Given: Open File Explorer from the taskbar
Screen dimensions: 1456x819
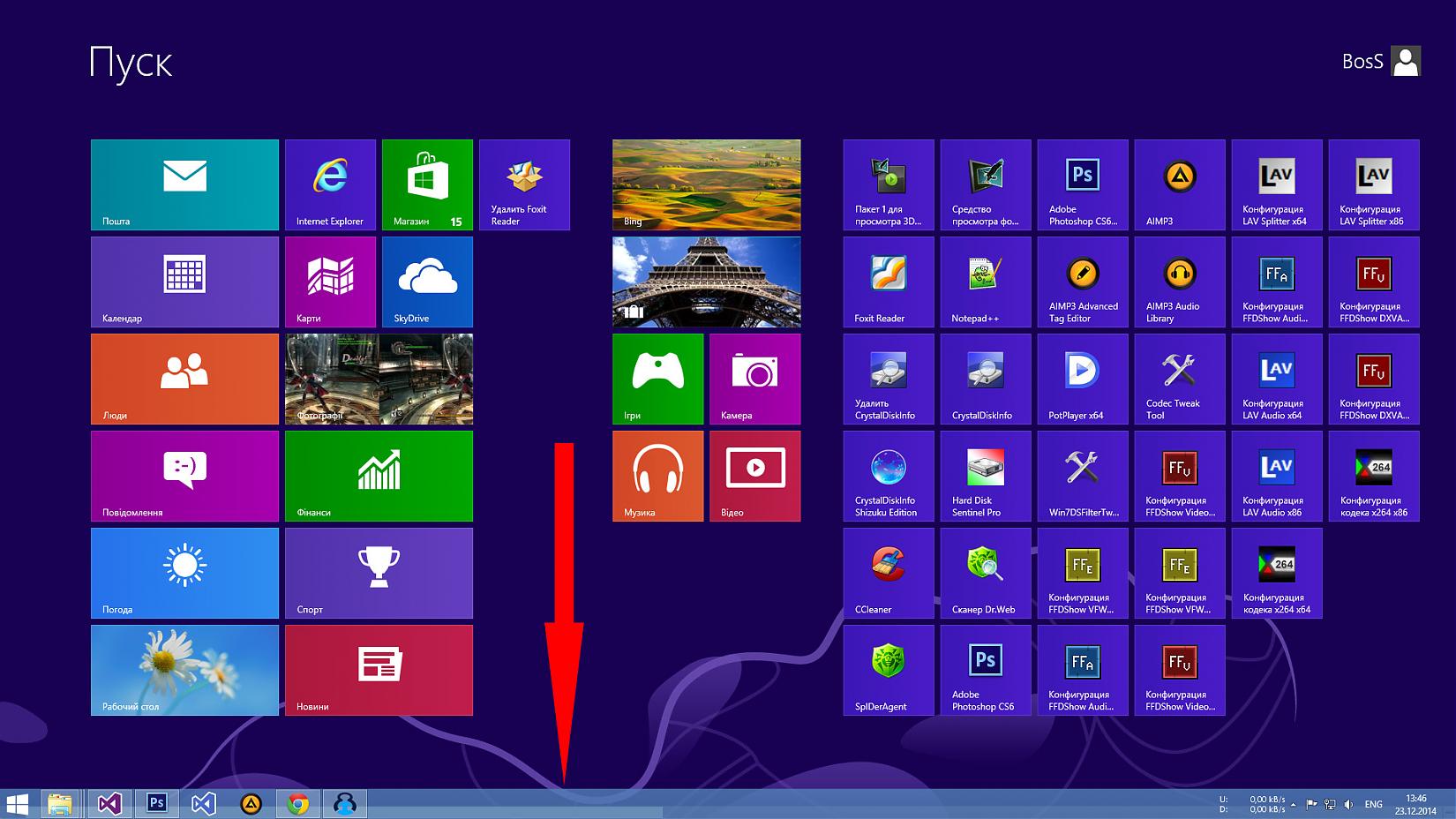Looking at the screenshot, I should (x=60, y=804).
